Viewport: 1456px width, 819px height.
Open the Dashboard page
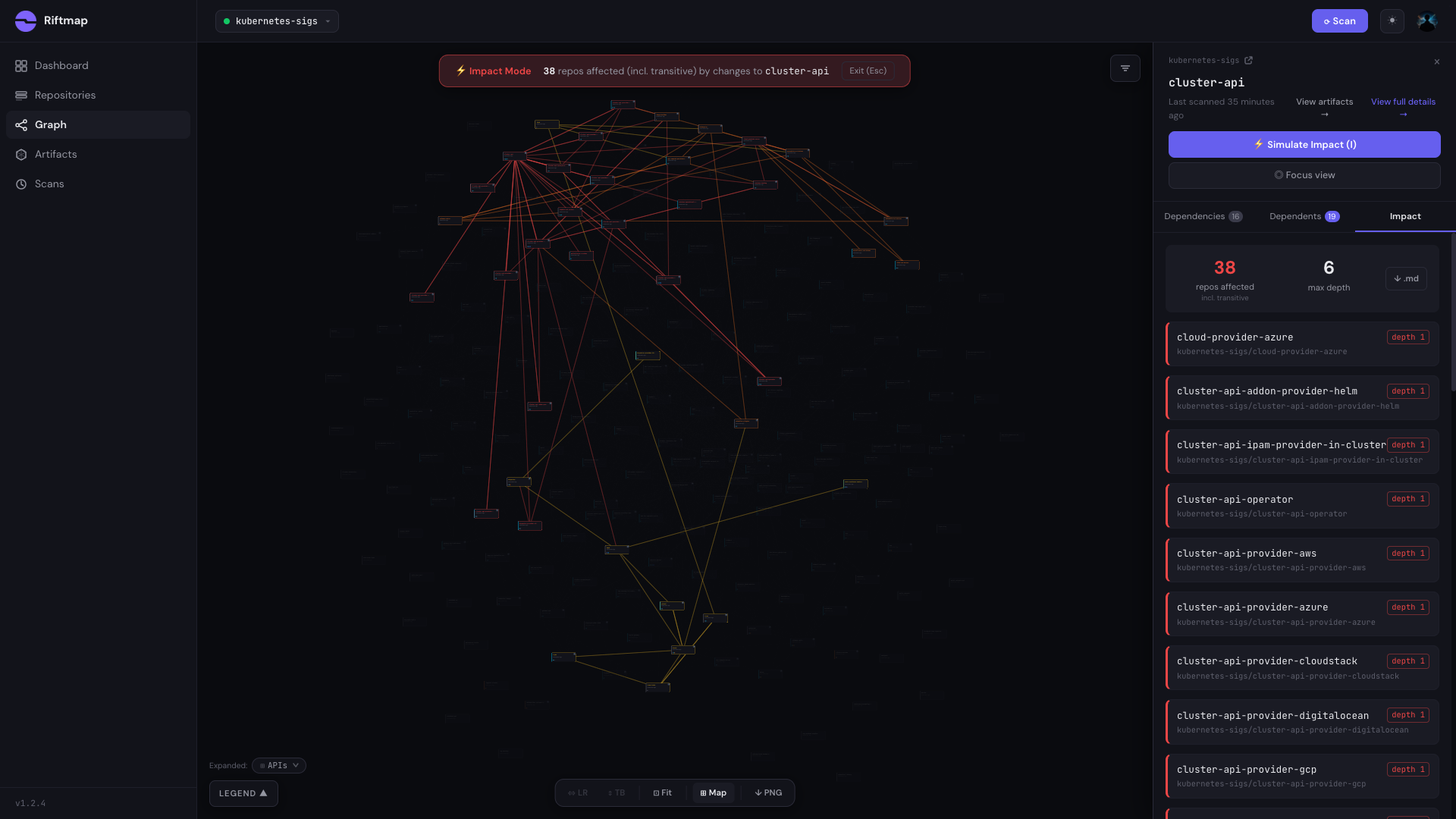pos(98,66)
